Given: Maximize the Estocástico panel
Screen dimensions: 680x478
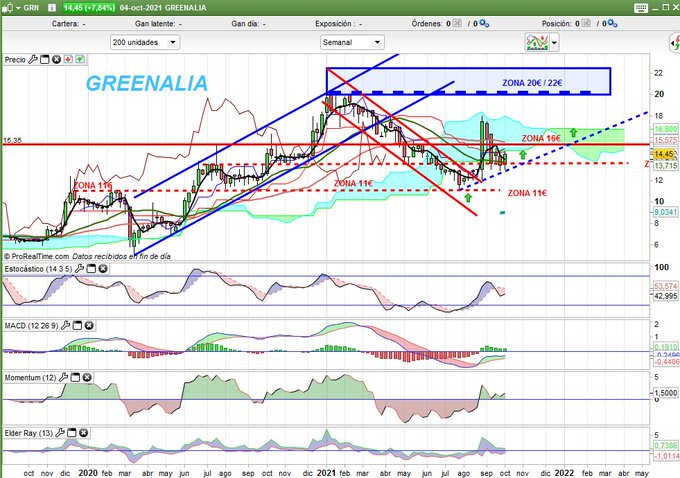Looking at the screenshot, I should click(91, 269).
